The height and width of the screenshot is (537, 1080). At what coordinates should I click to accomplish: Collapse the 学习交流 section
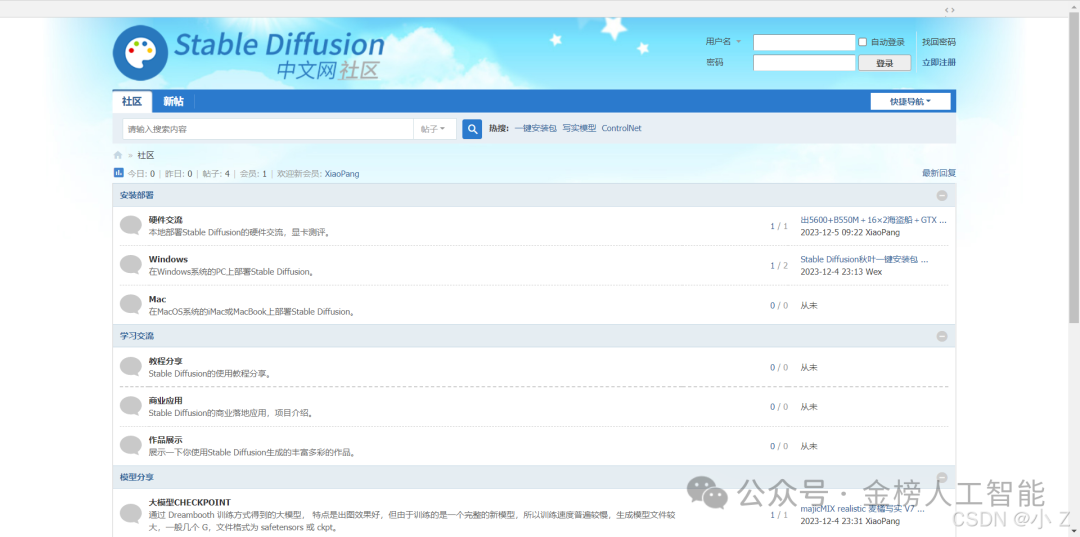click(942, 337)
